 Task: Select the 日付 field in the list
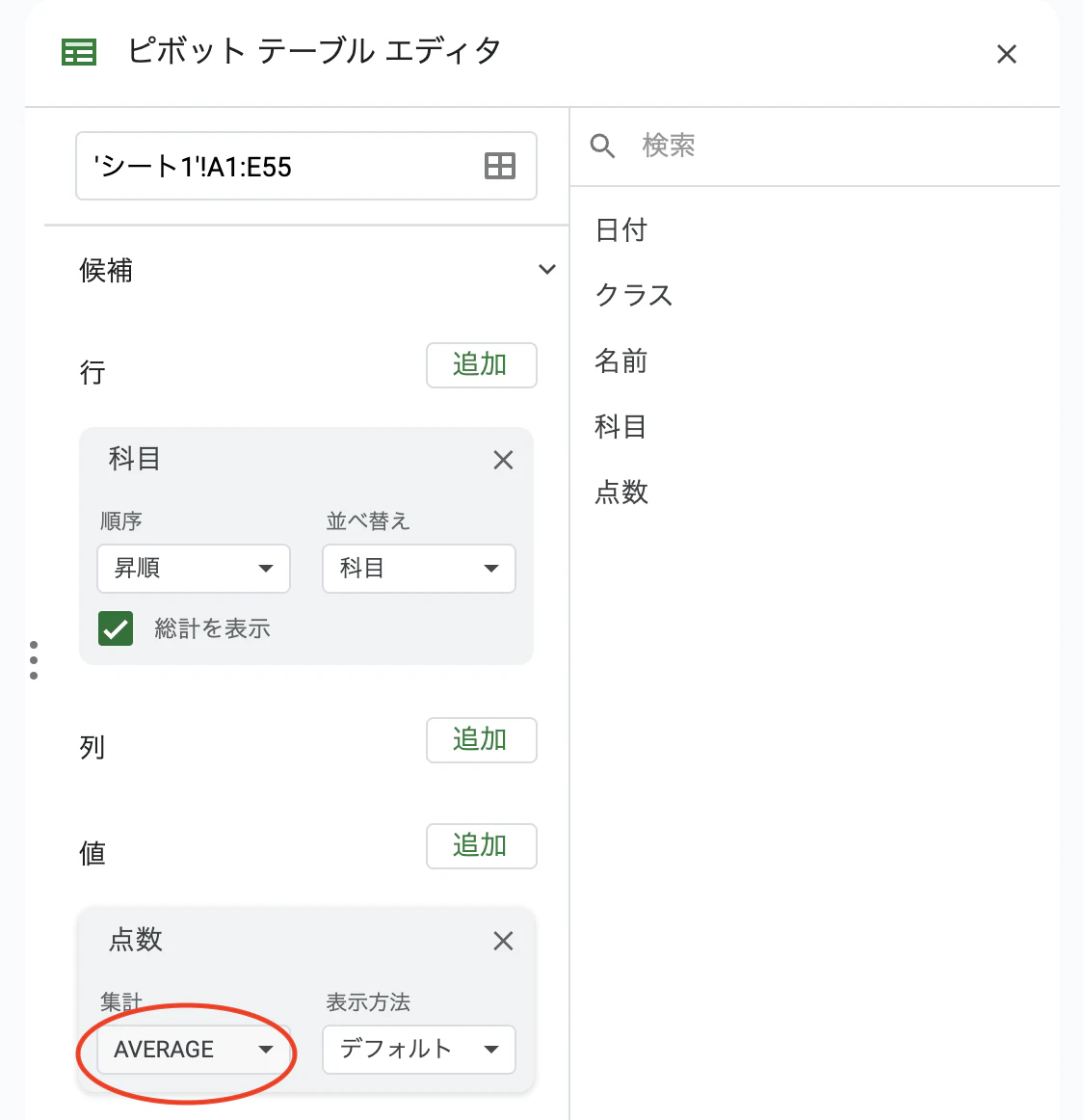621,230
